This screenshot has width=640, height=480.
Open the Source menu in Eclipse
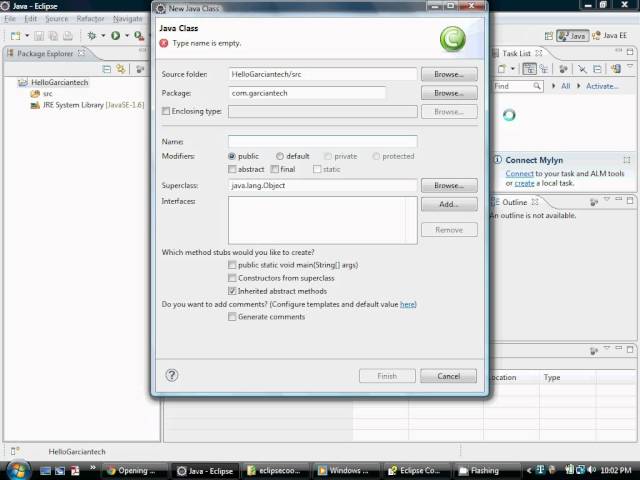pyautogui.click(x=56, y=19)
